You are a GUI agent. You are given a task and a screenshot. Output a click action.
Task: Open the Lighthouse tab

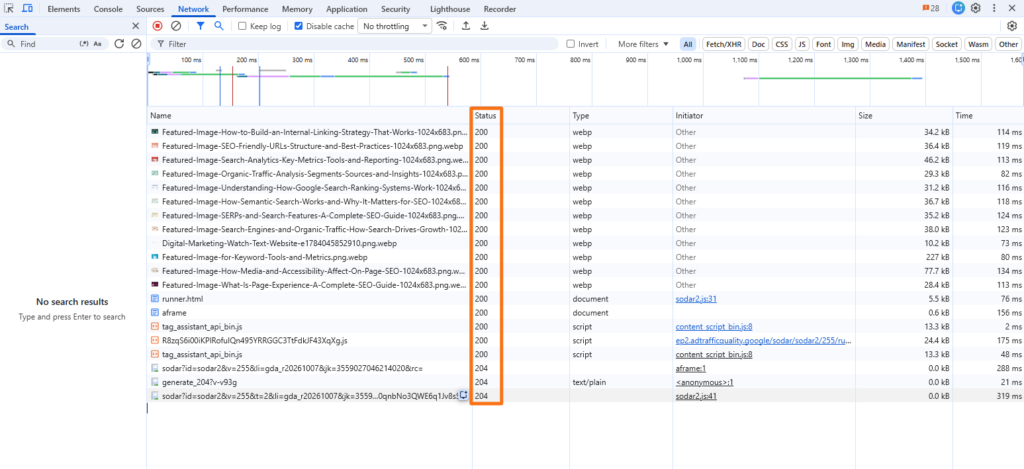450,9
